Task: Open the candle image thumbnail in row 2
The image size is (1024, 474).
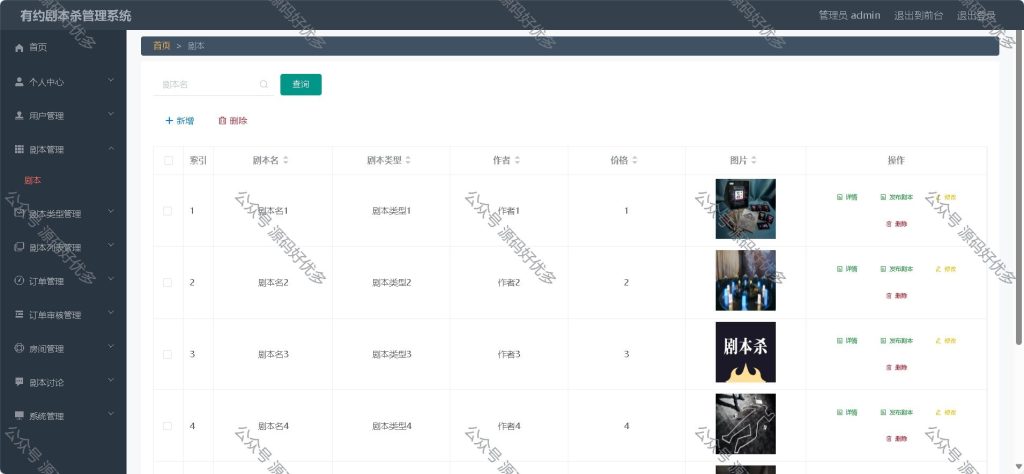Action: 745,281
